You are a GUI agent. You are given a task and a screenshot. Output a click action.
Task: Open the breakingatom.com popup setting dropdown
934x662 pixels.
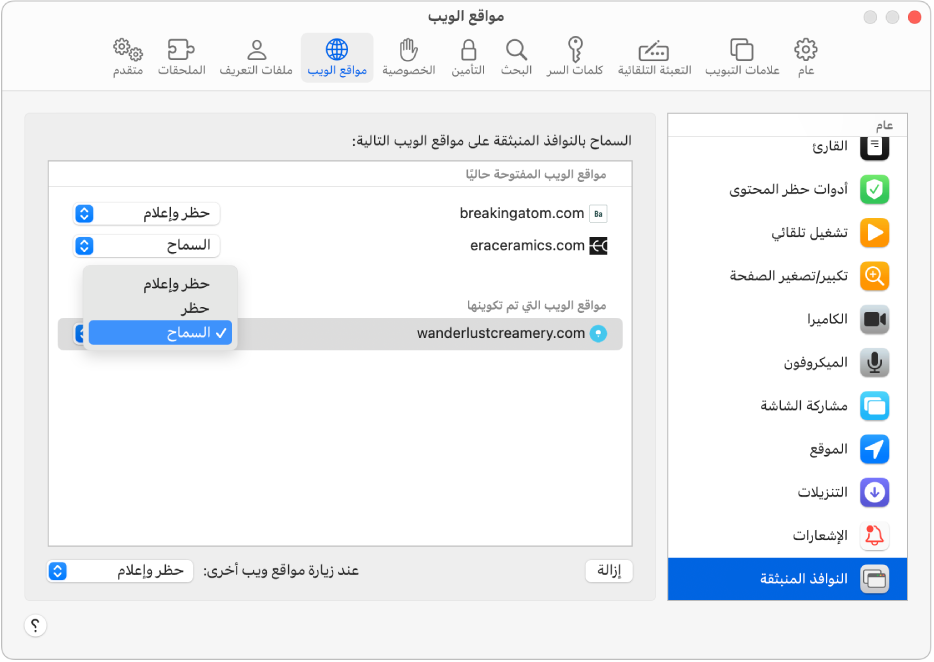(147, 213)
